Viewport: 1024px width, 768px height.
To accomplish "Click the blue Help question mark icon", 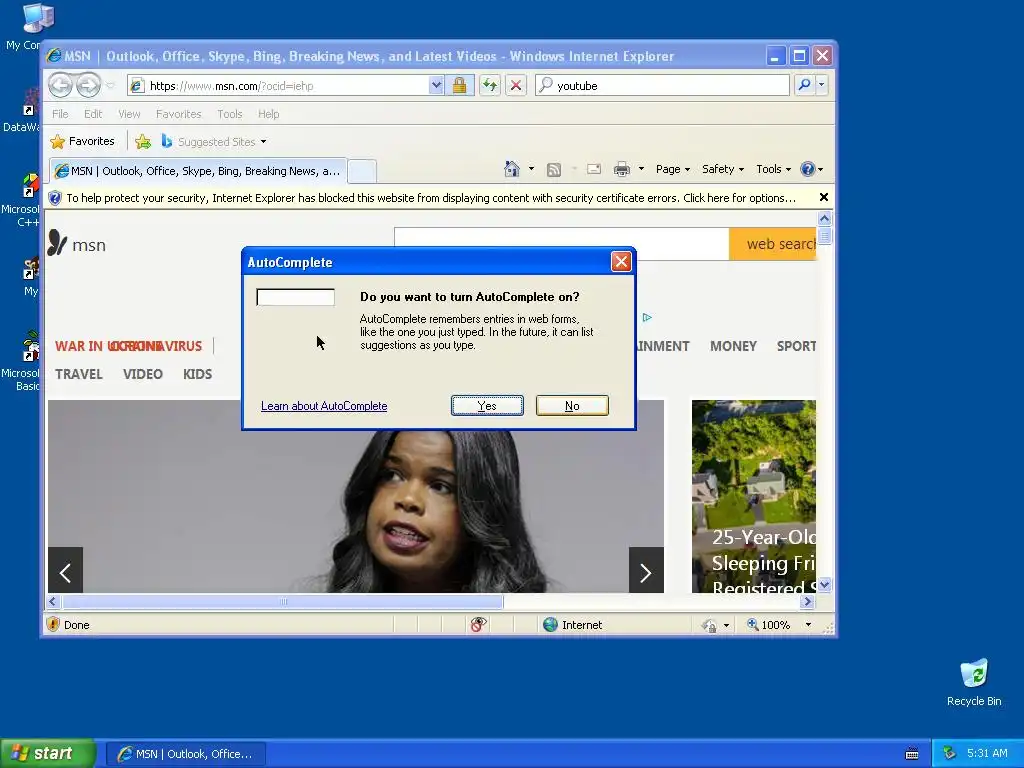I will (x=808, y=169).
